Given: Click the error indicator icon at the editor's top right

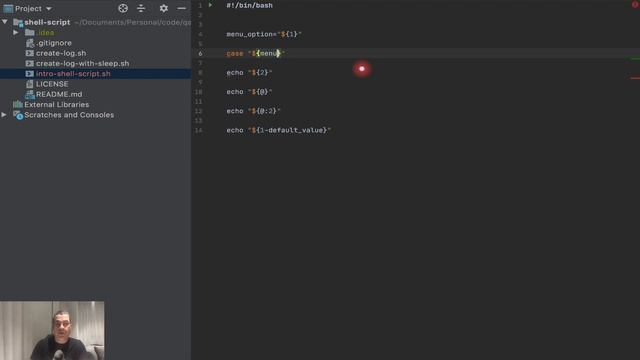Looking at the screenshot, I should (636, 4).
